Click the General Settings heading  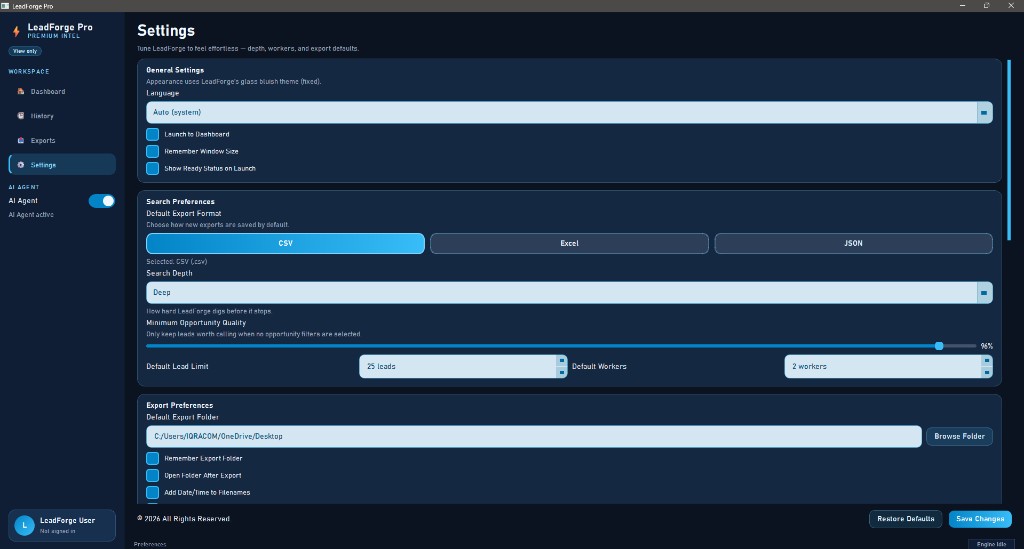click(x=175, y=70)
